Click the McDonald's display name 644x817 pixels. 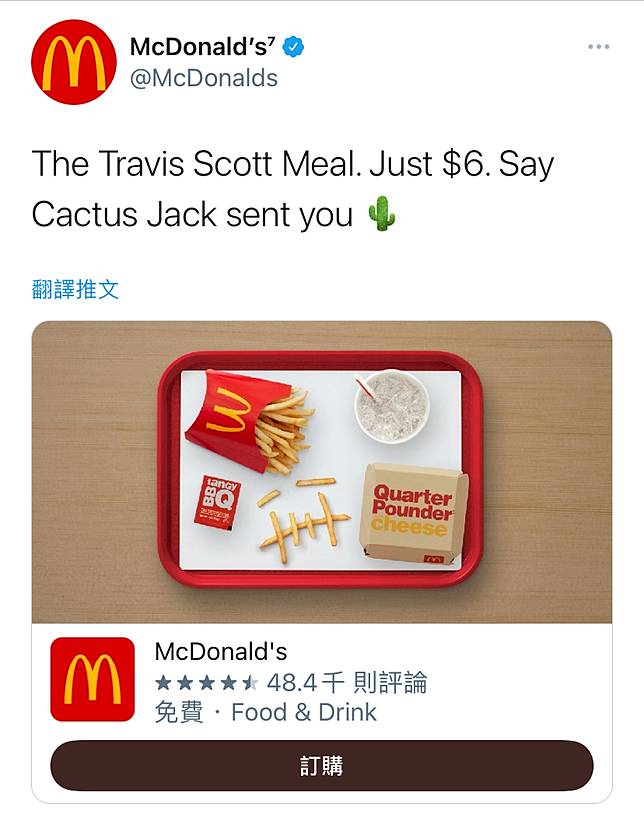(x=203, y=47)
